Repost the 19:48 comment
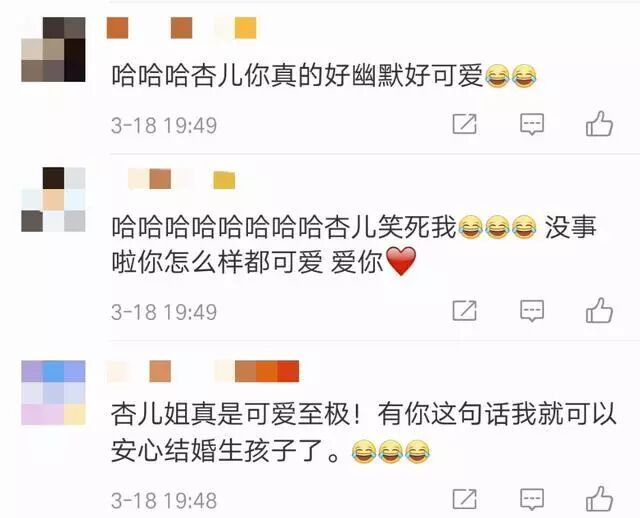Screen dimensions: 640x518 click(x=464, y=499)
